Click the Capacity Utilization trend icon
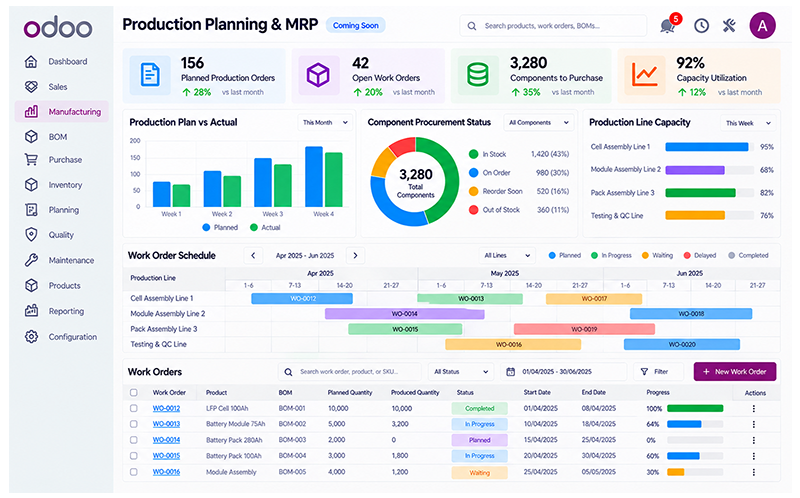Image resolution: width=800 pixels, height=498 pixels. pyautogui.click(x=645, y=76)
